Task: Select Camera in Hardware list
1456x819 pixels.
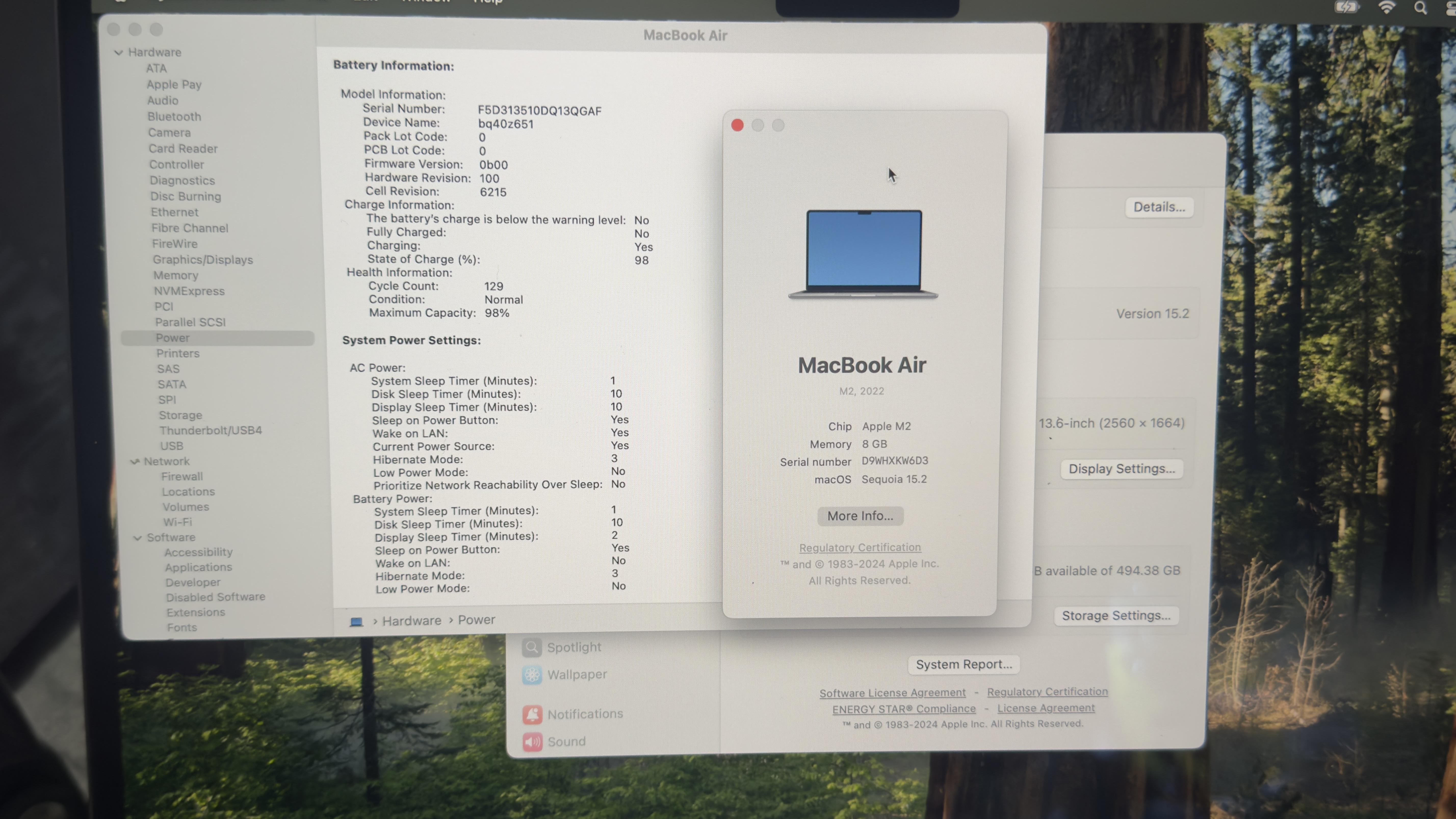Action: click(170, 133)
